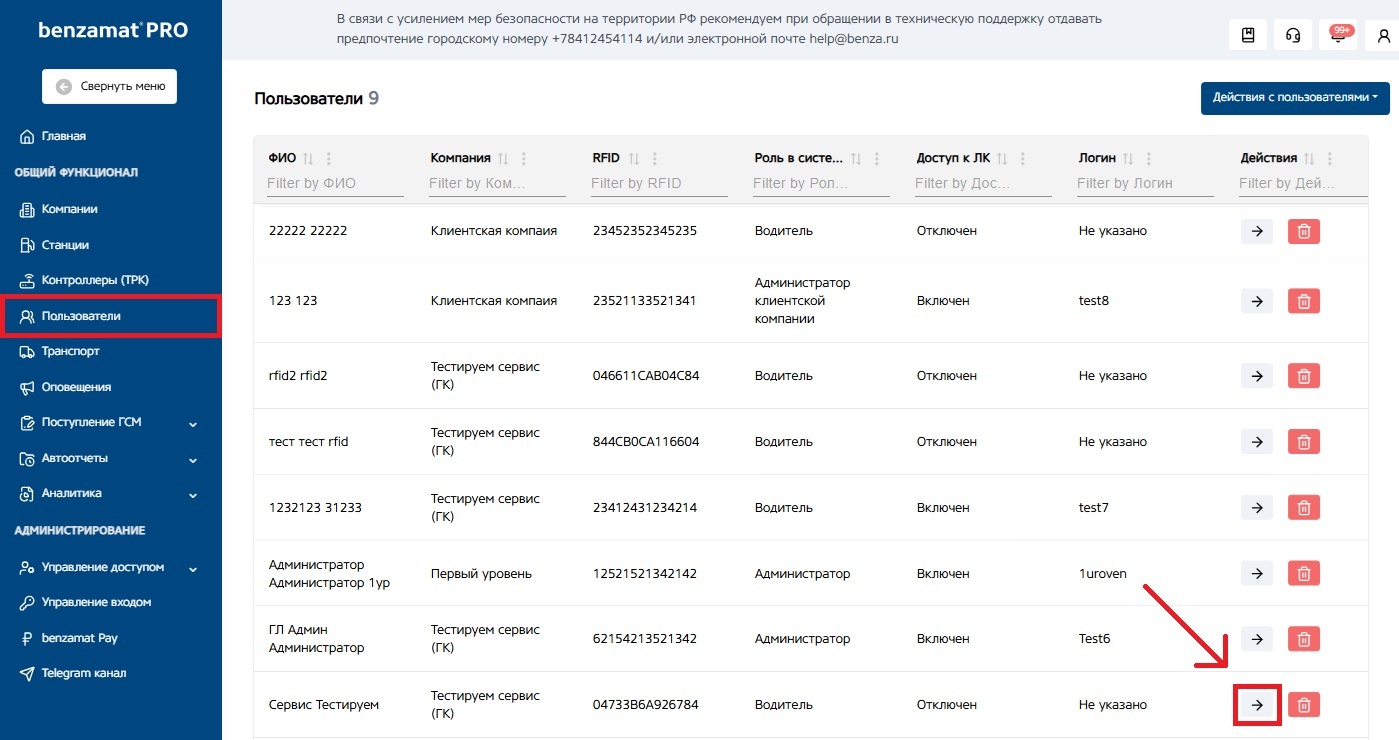Sort the ФИО column using sort arrows
The height and width of the screenshot is (740, 1399).
[308, 158]
